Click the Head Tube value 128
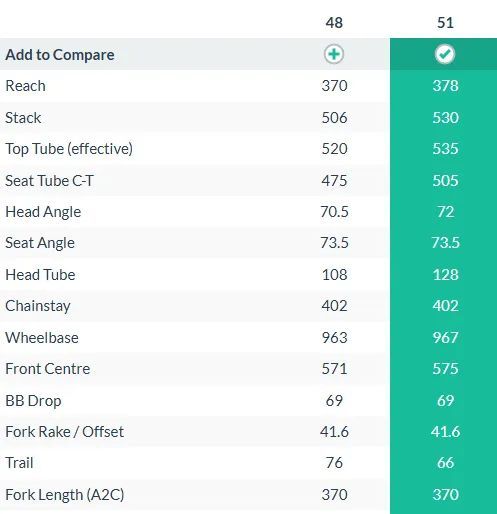Image resolution: width=497 pixels, height=514 pixels. 446,275
